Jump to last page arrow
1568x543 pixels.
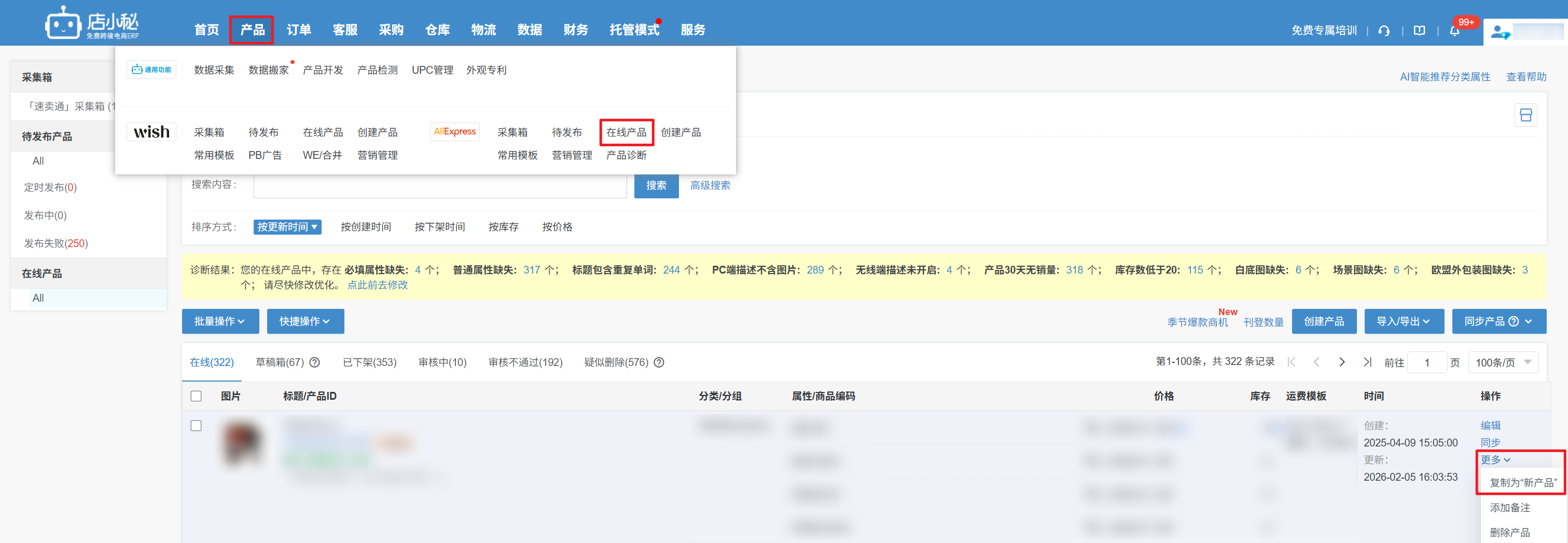pyautogui.click(x=1367, y=362)
